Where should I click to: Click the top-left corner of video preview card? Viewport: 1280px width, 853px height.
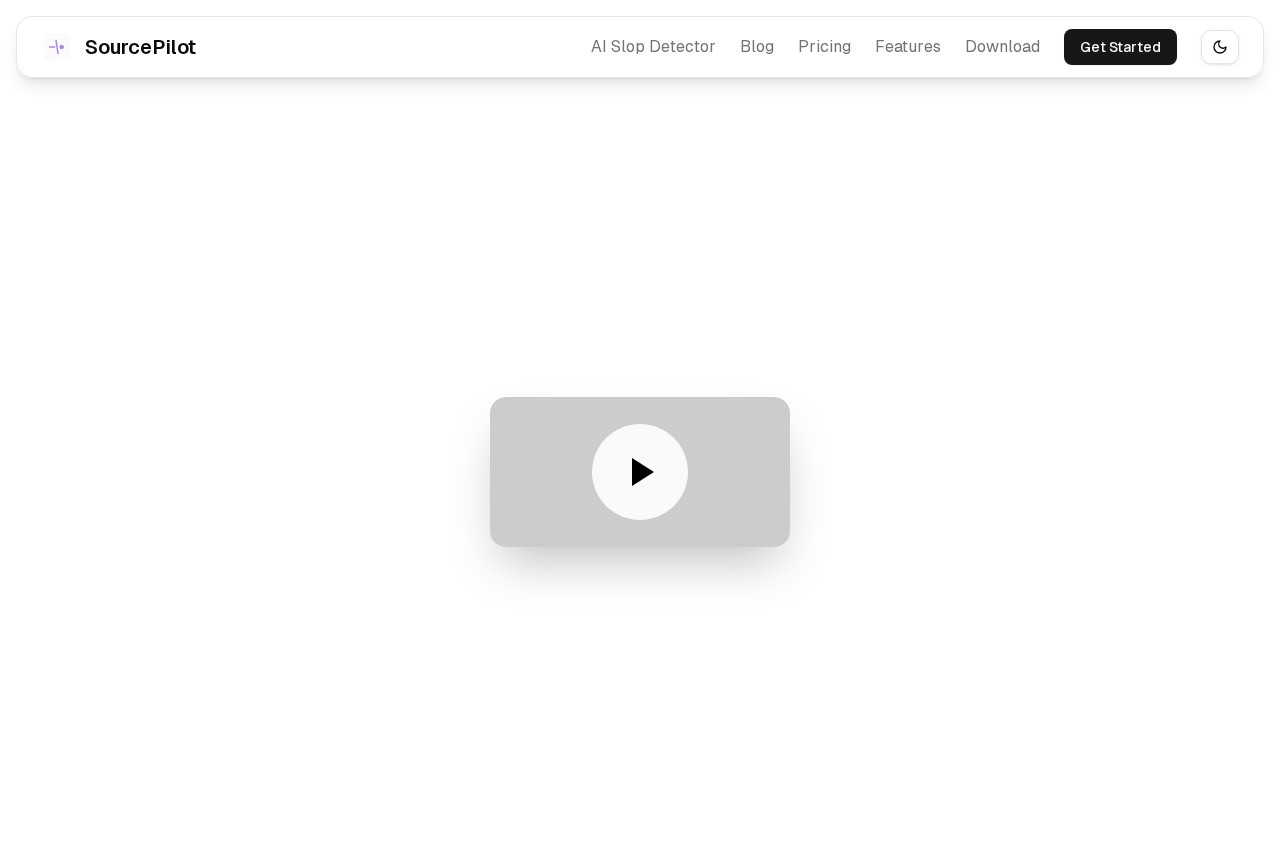click(x=500, y=406)
